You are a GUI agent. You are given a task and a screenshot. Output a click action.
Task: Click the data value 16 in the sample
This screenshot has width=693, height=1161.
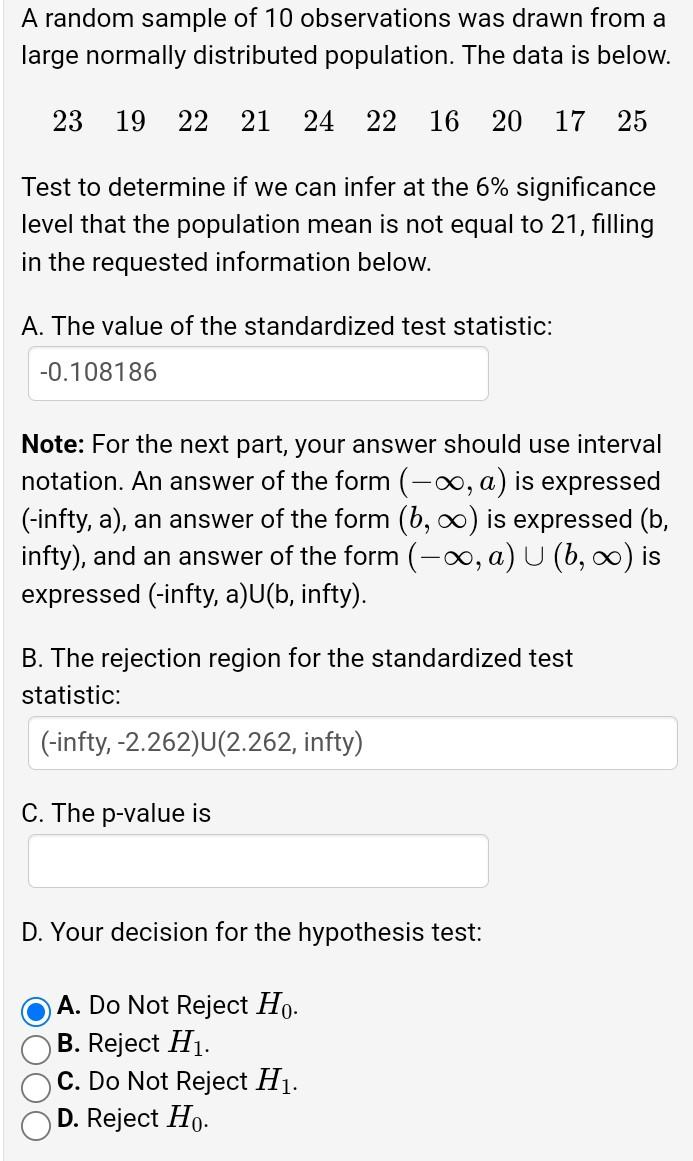[x=444, y=122]
